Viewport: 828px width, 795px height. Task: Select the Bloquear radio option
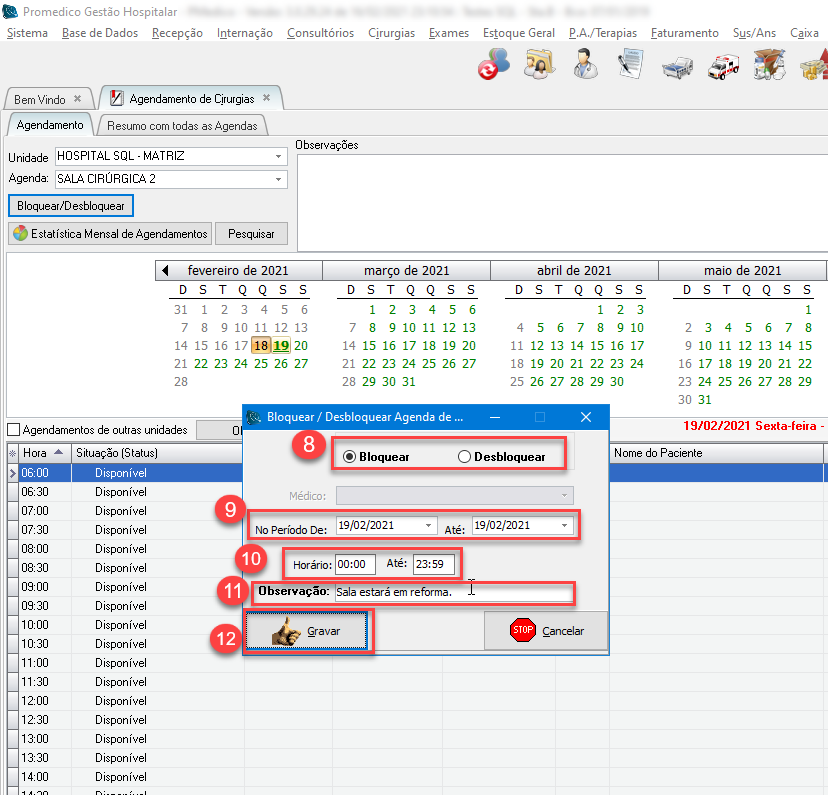(349, 457)
